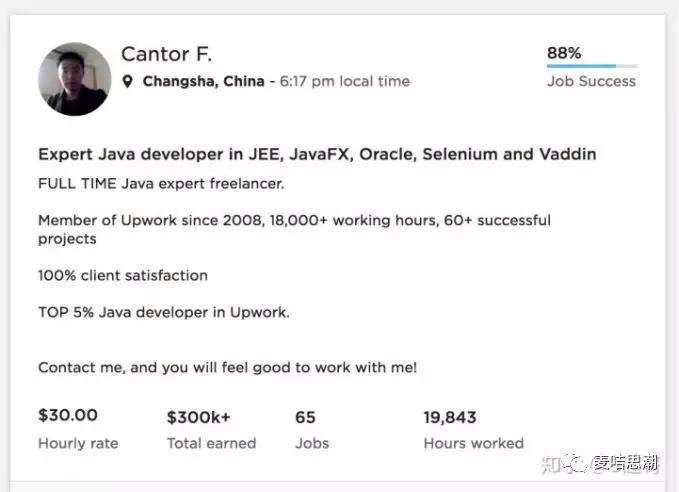The image size is (679, 492).
Task: Click the location pin icon
Action: (128, 82)
